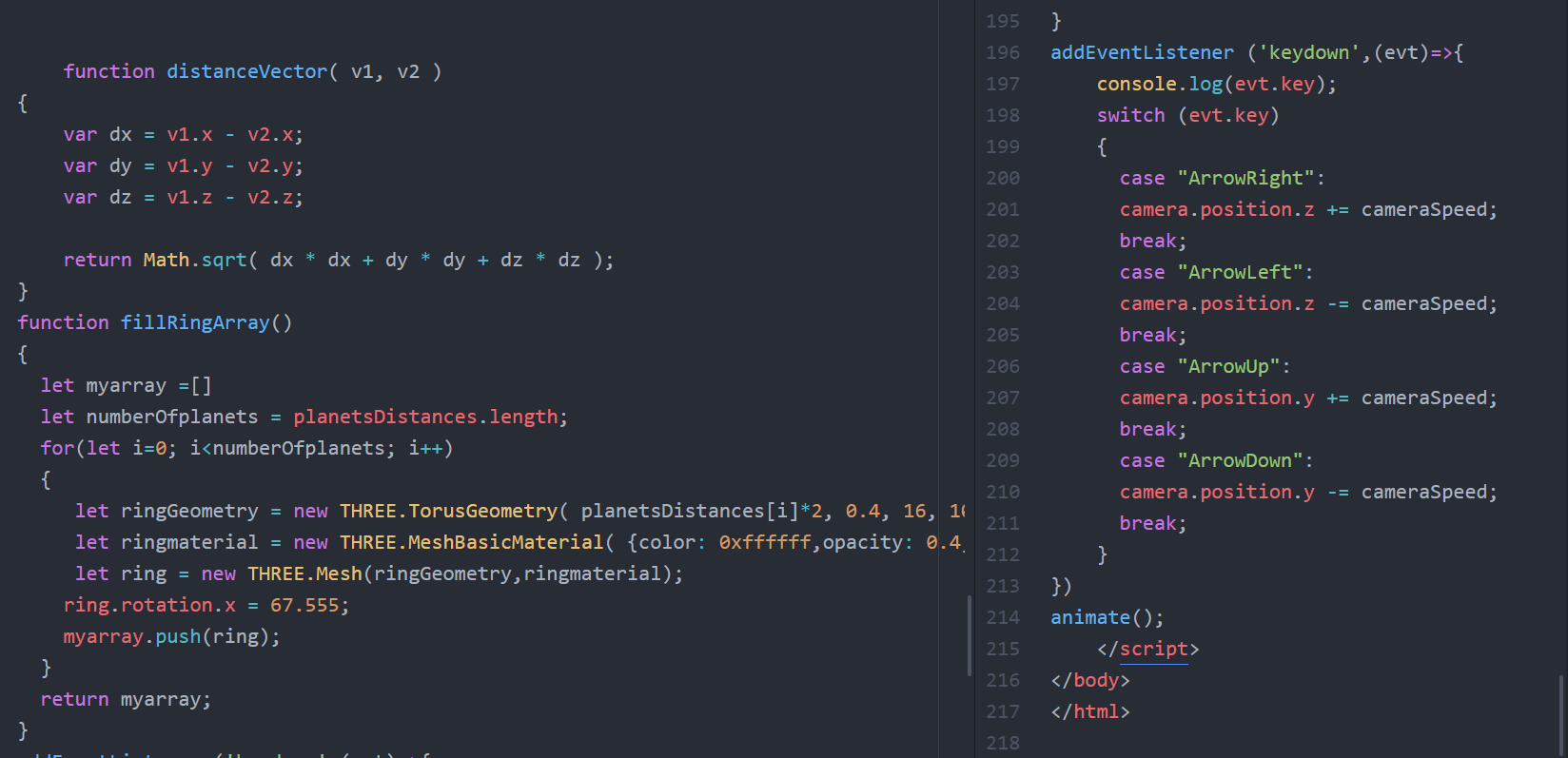Click the closing "</body>" tag
This screenshot has width=1568, height=758.
click(x=1090, y=680)
